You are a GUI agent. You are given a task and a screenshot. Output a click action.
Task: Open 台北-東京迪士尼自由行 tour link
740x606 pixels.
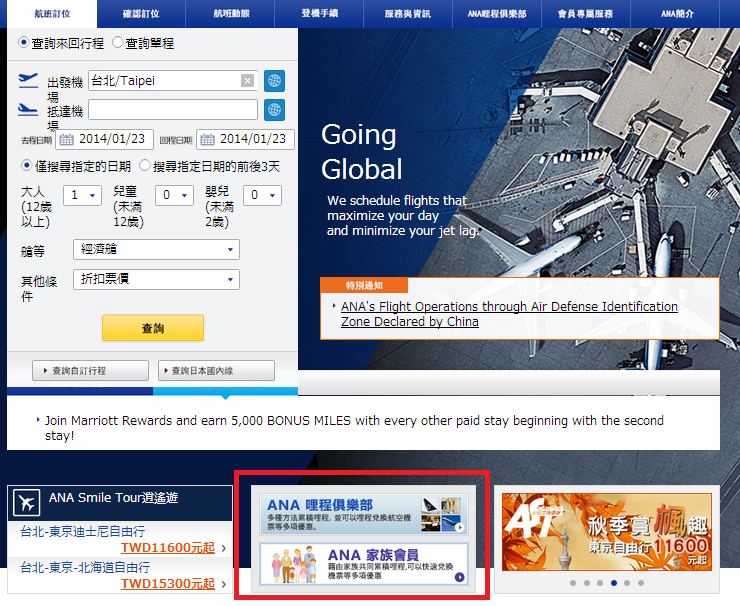coord(83,531)
